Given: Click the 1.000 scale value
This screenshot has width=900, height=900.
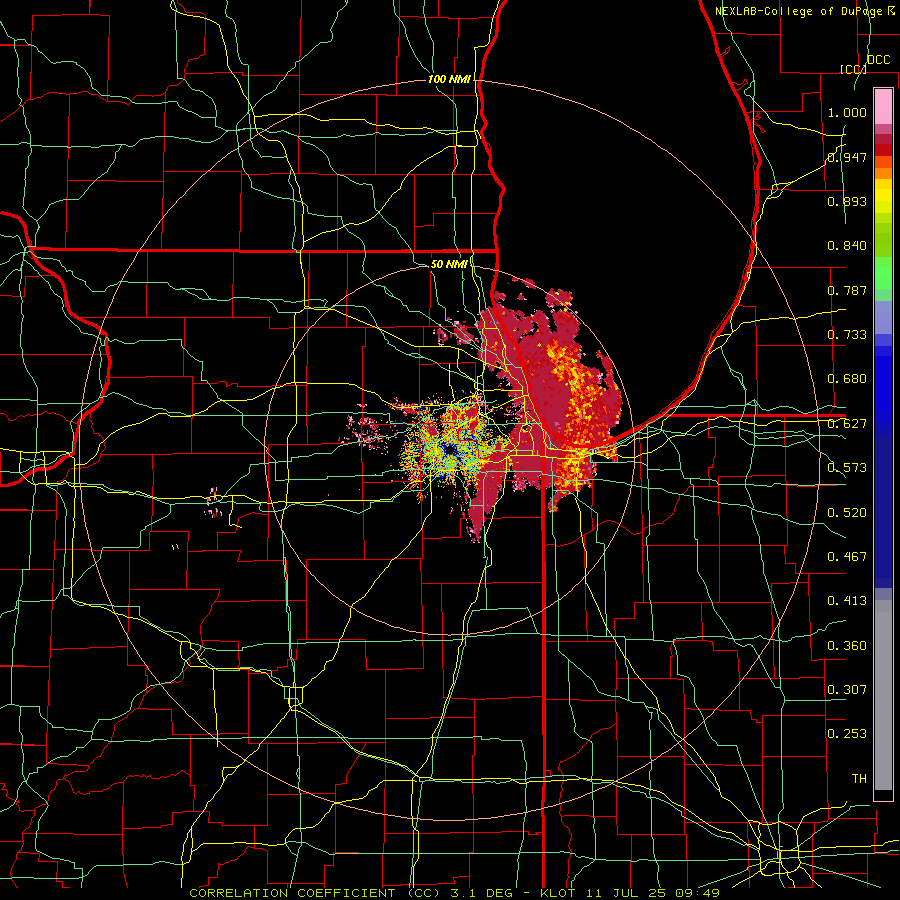Looking at the screenshot, I should 847,112.
